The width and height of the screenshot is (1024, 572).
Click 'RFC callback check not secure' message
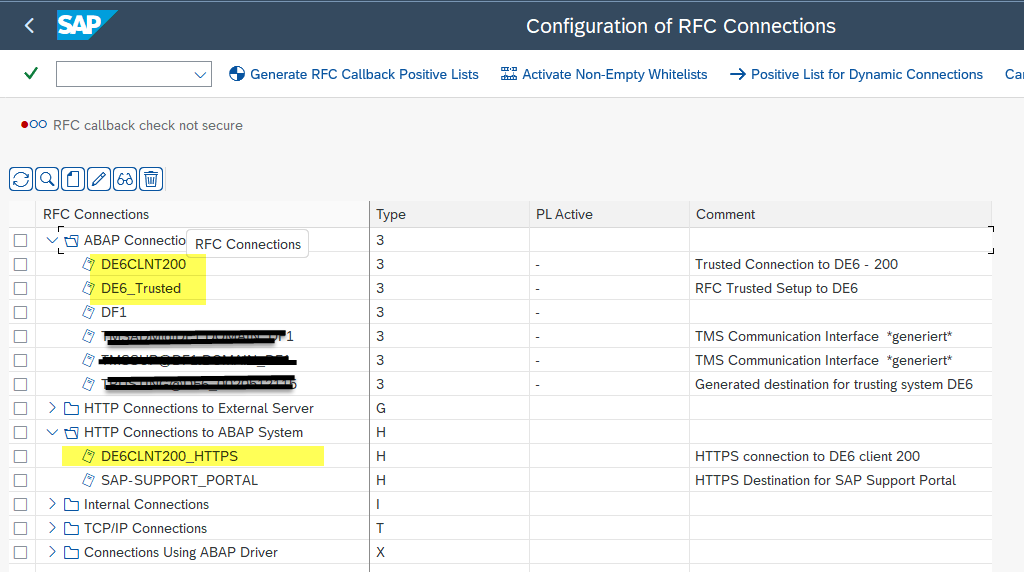pyautogui.click(x=148, y=125)
